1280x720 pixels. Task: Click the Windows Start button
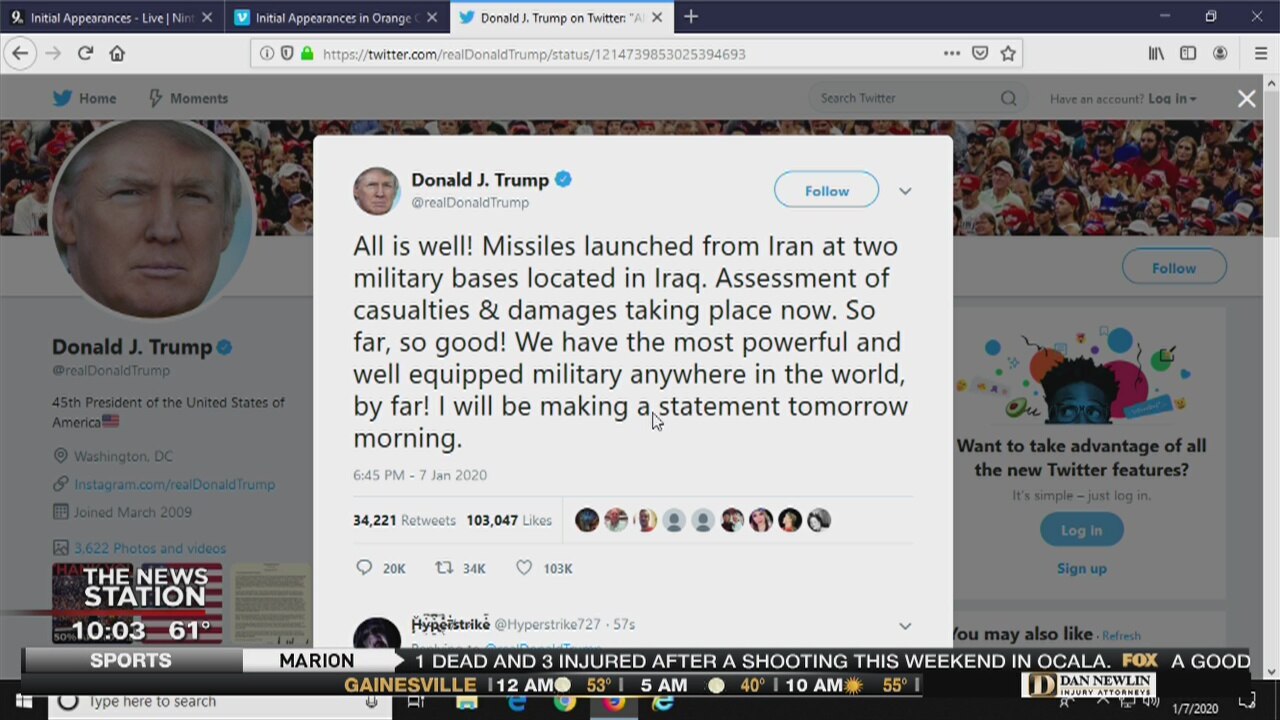[x=20, y=701]
